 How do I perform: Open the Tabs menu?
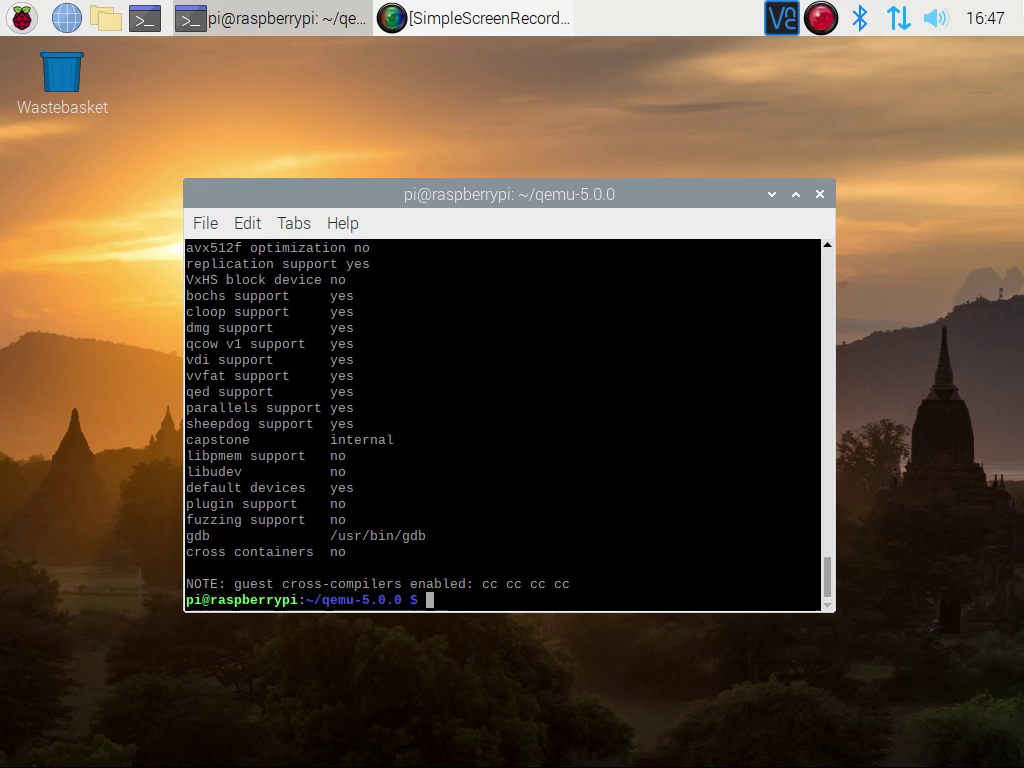coord(293,223)
